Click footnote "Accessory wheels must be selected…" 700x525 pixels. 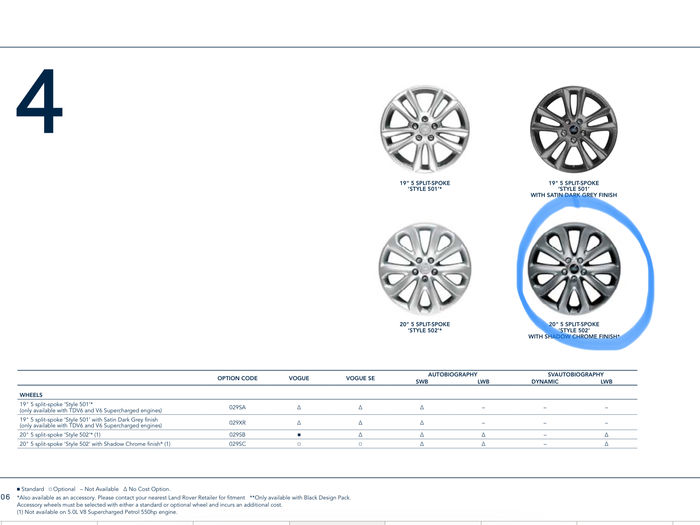point(150,504)
